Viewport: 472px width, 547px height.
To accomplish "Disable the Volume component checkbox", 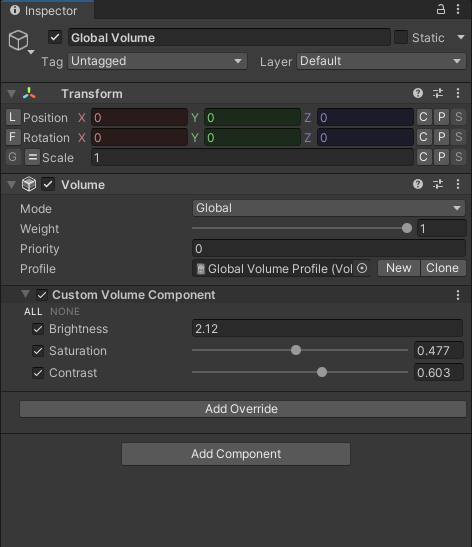I will point(48,184).
